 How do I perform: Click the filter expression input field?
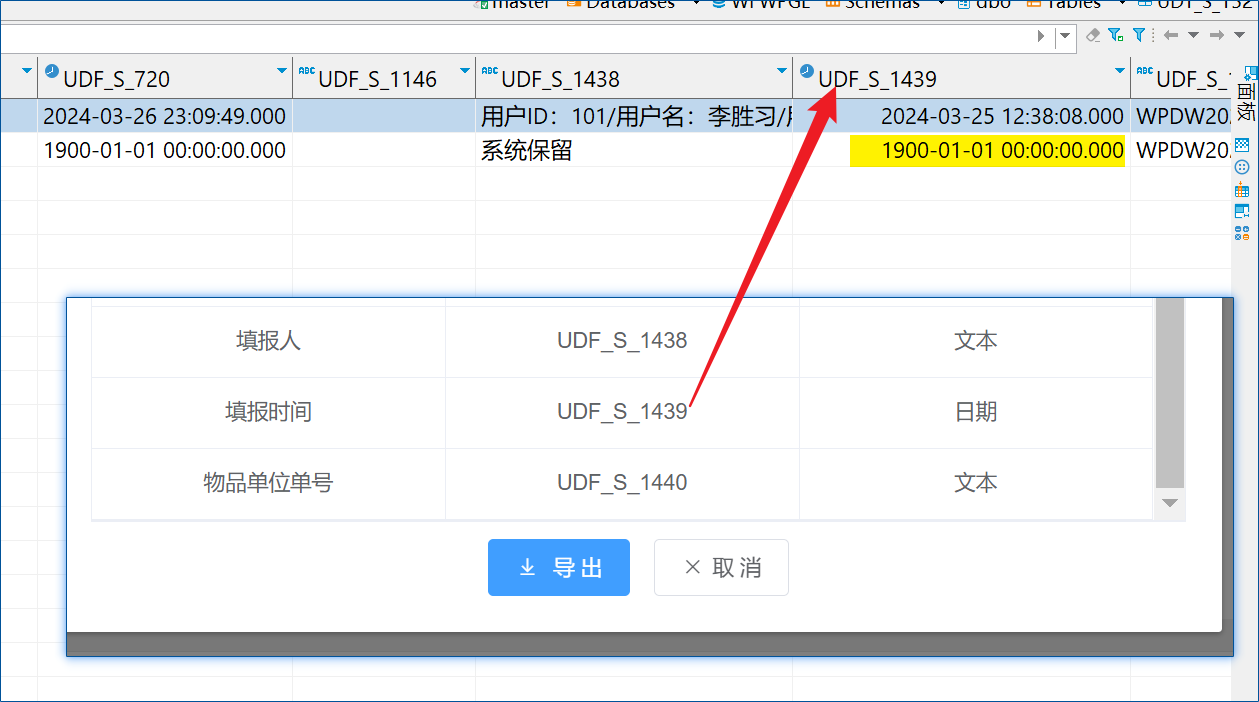point(515,37)
